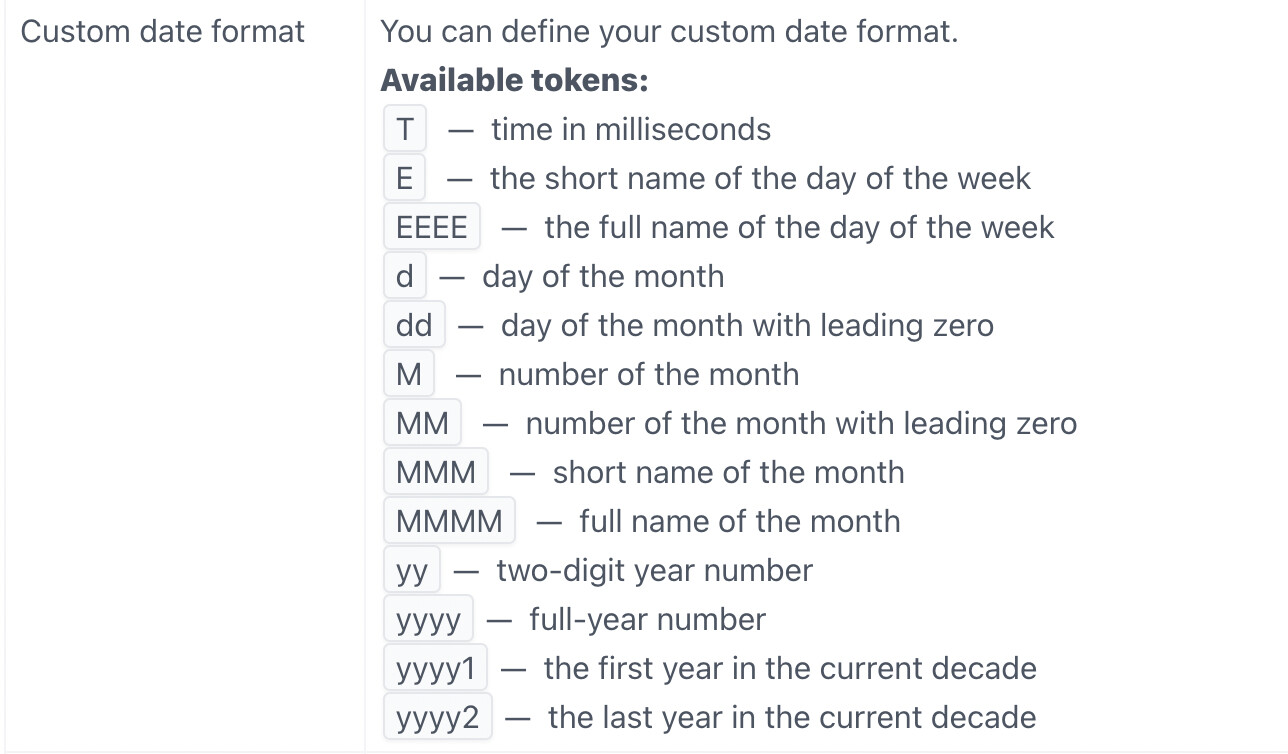Click "the last year in the current decade" text
Viewport: 1288px width, 754px height.
791,718
